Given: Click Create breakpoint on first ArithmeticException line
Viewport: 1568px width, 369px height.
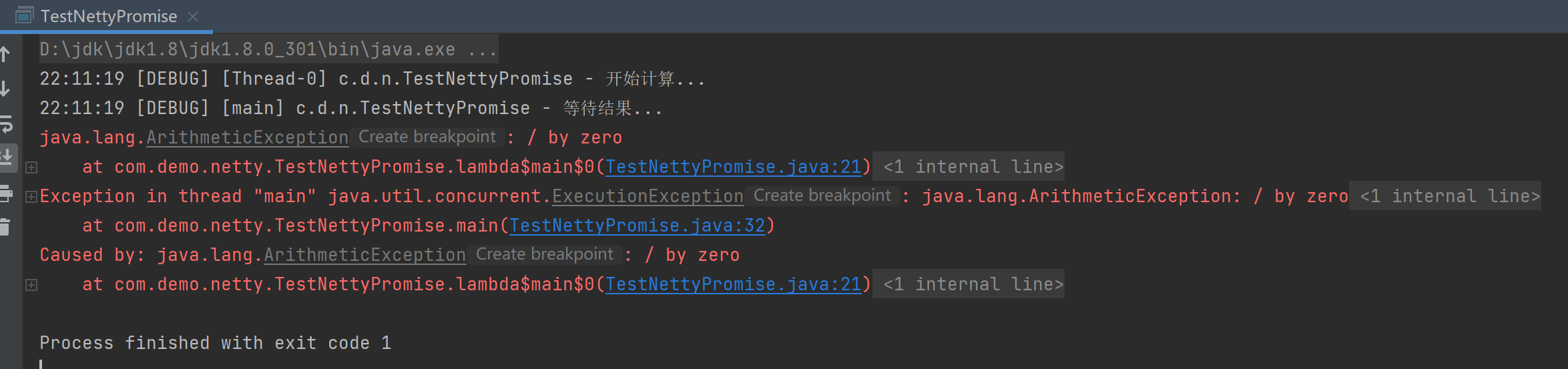Looking at the screenshot, I should pyautogui.click(x=427, y=137).
